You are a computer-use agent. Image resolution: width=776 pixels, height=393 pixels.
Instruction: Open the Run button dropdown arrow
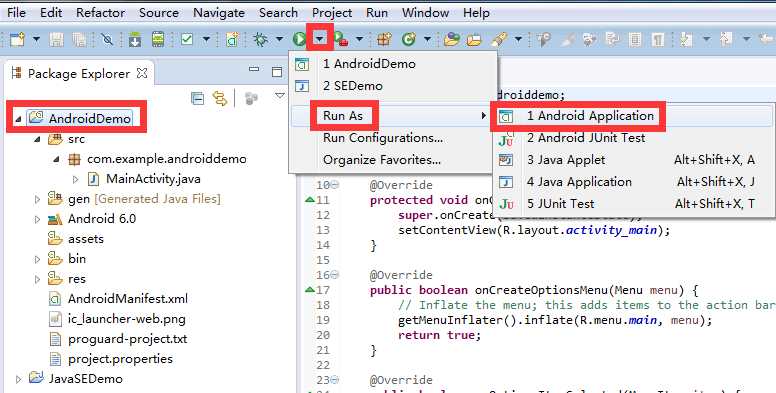pyautogui.click(x=320, y=39)
